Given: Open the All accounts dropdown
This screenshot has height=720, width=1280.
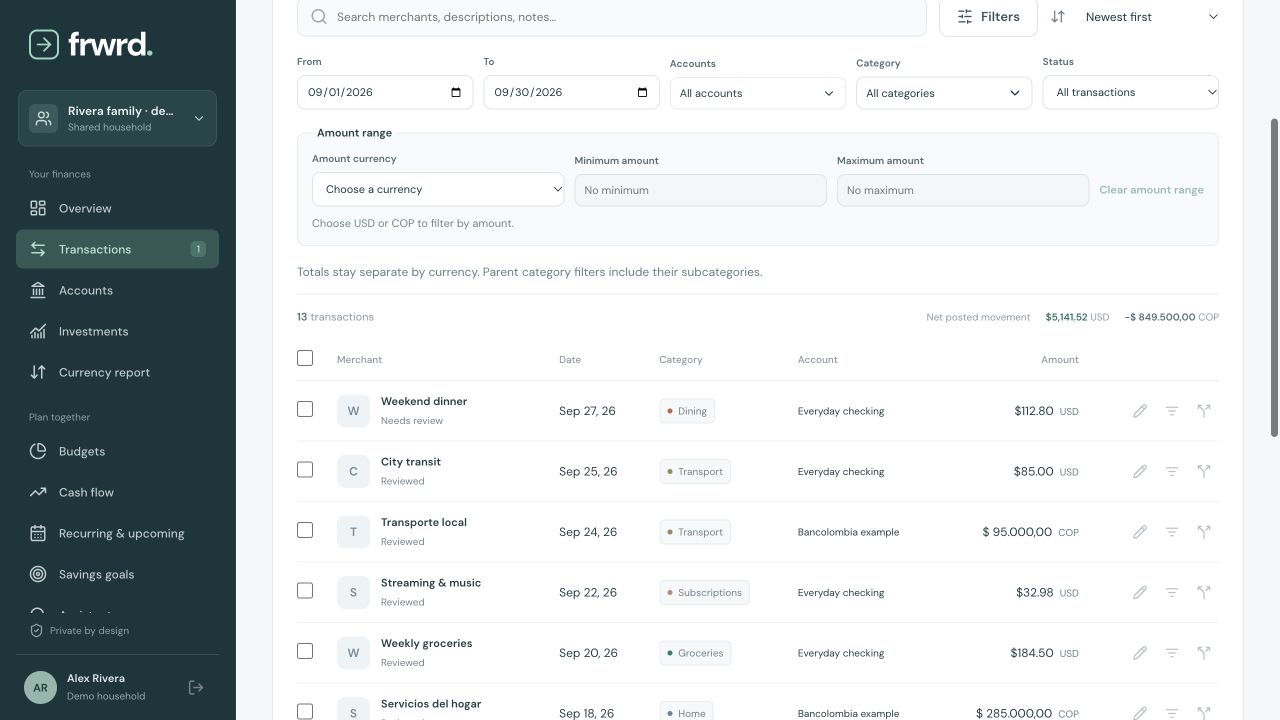Looking at the screenshot, I should pos(757,93).
